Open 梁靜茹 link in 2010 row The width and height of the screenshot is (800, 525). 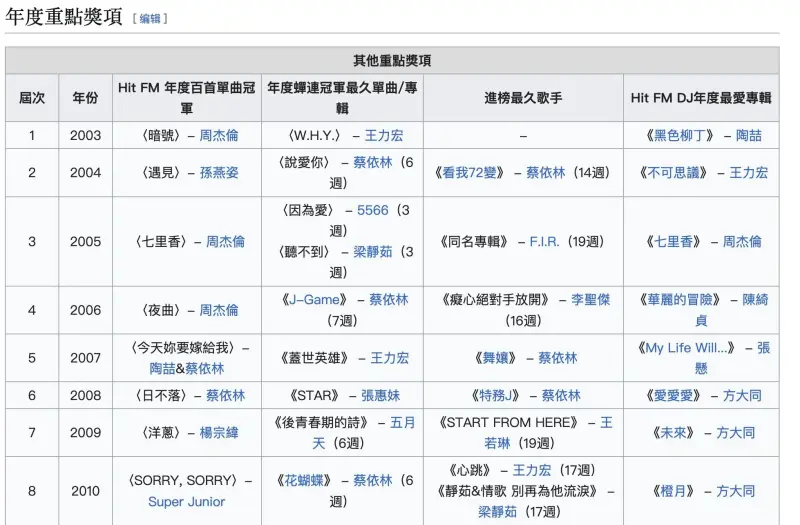(x=497, y=512)
